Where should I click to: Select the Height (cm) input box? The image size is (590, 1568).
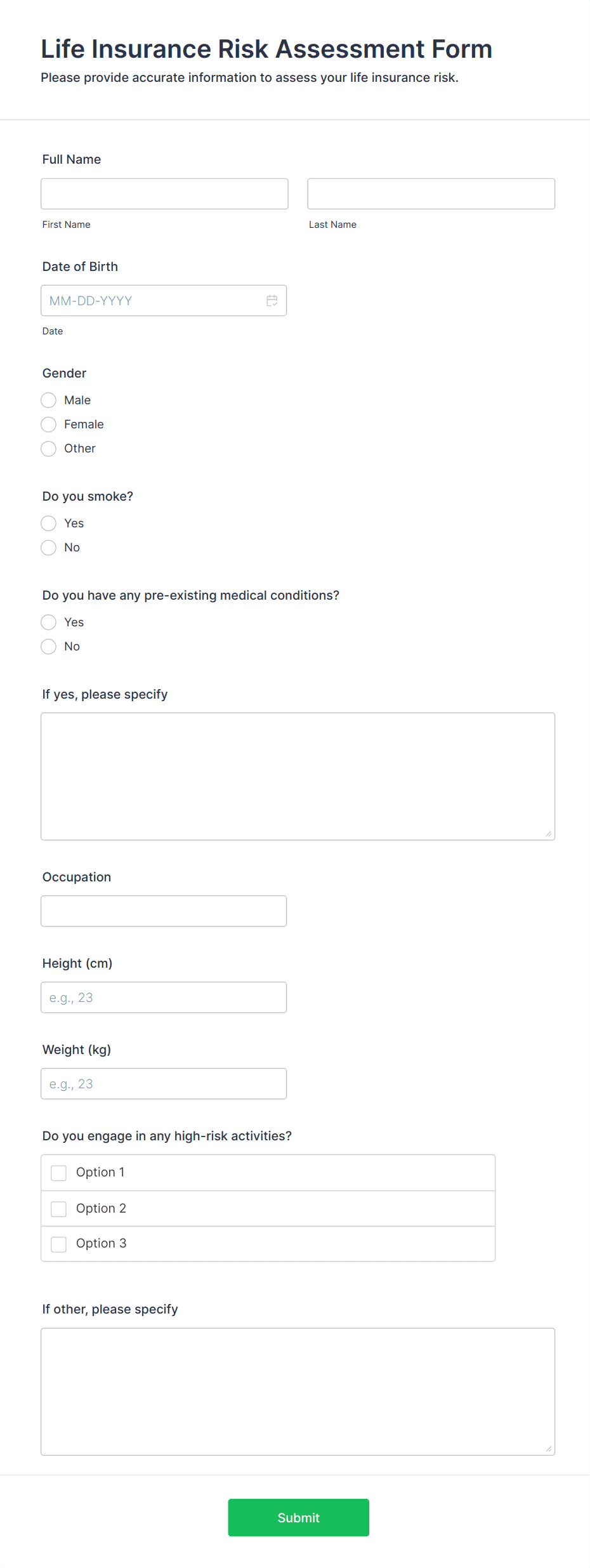point(164,997)
